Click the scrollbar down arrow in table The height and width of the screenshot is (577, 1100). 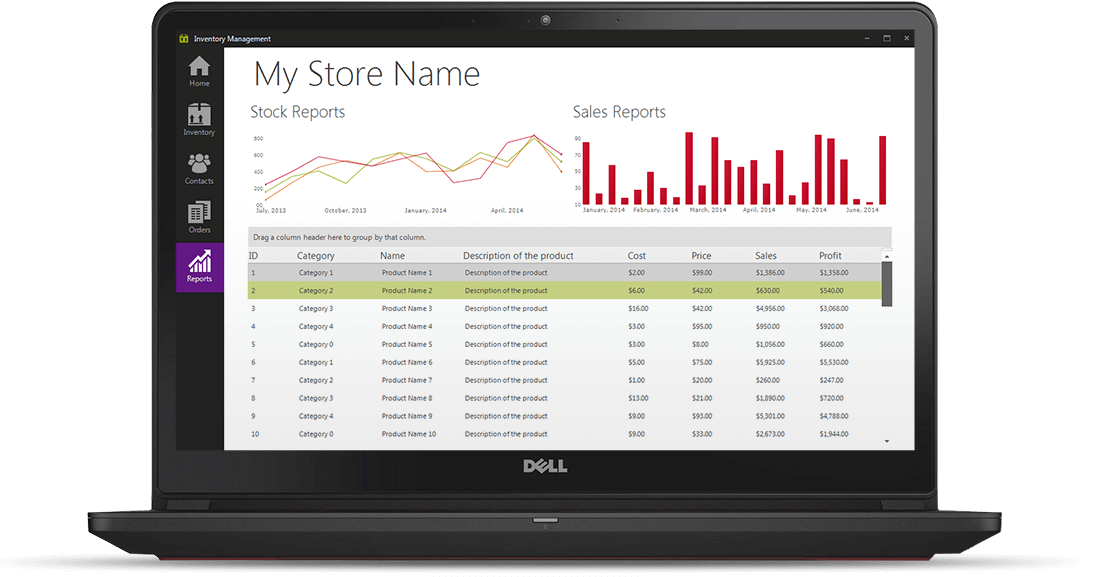(x=886, y=440)
